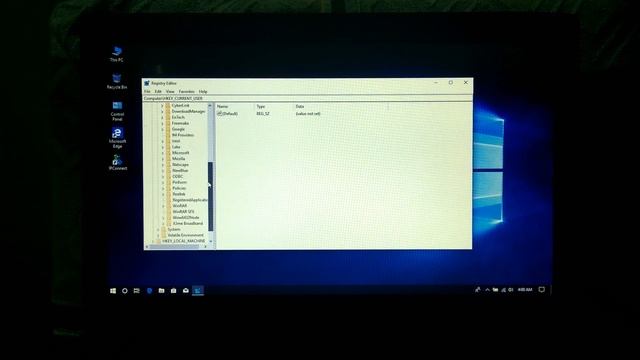Open the volume control in tray

(x=511, y=290)
